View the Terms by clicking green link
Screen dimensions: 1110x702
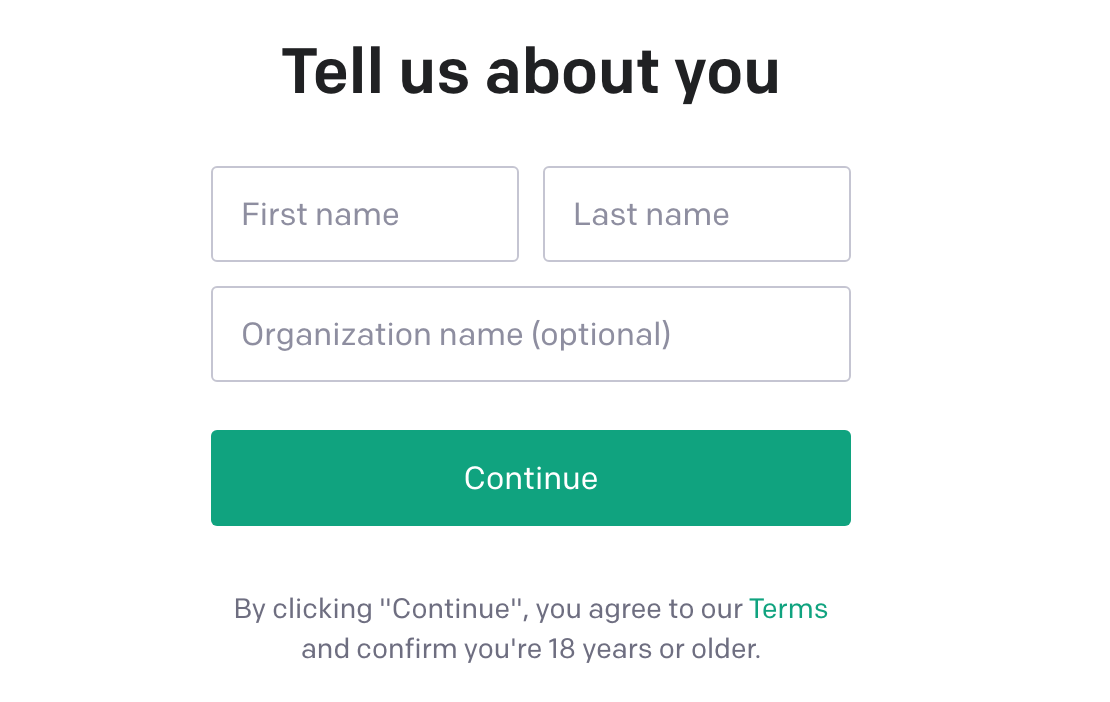click(x=788, y=609)
